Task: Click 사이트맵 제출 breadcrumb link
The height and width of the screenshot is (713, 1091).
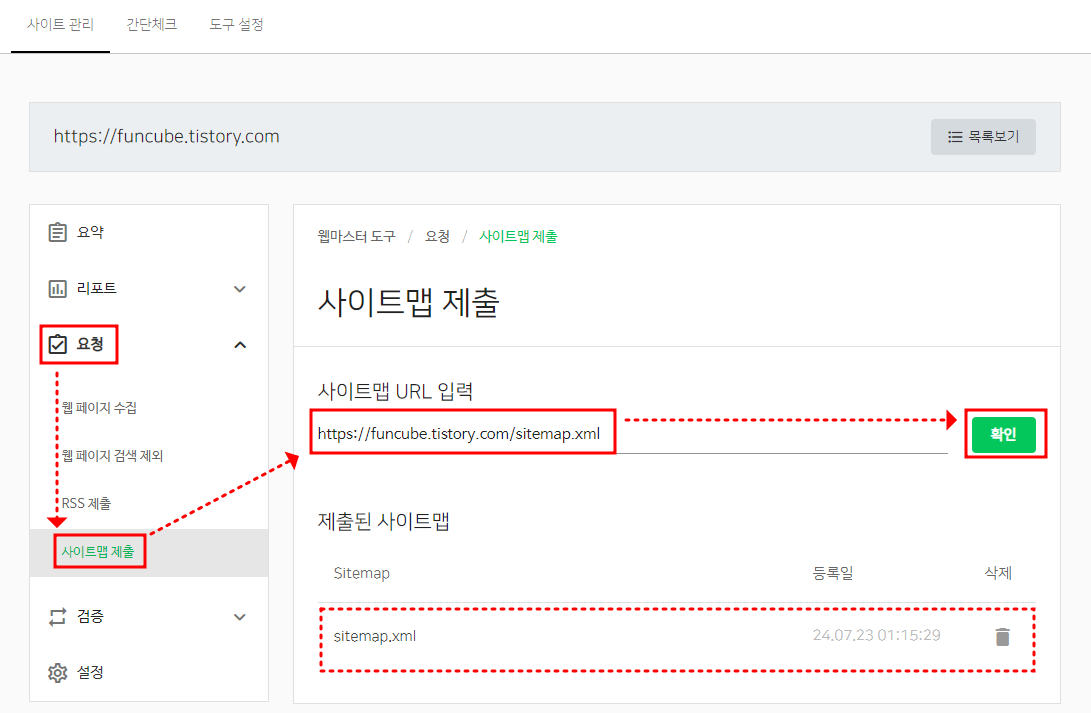Action: 518,237
